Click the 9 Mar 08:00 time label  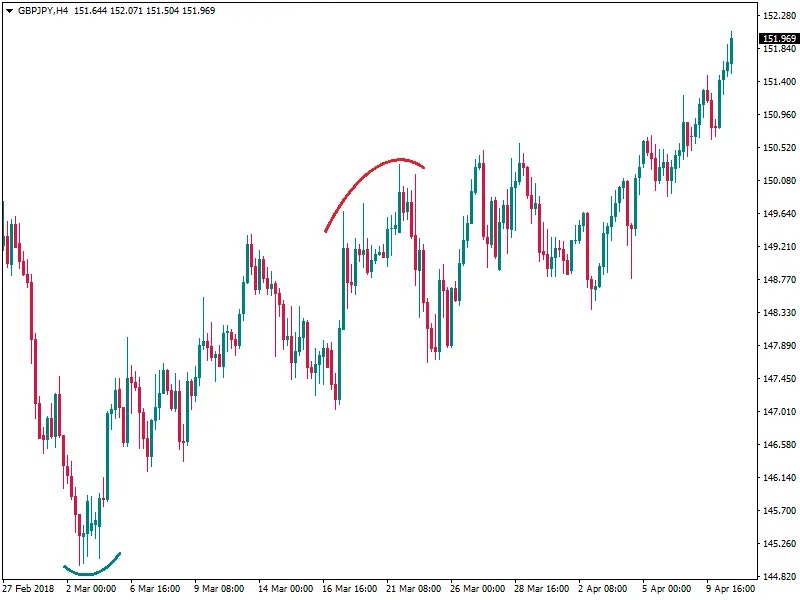pos(219,589)
